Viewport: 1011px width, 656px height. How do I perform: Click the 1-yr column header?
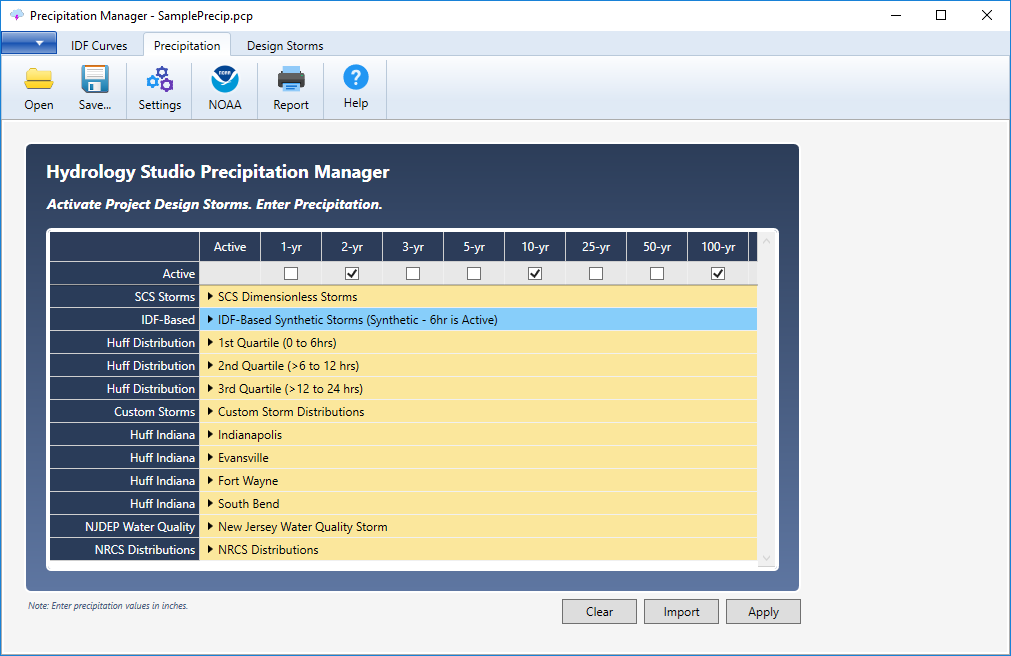[x=291, y=247]
